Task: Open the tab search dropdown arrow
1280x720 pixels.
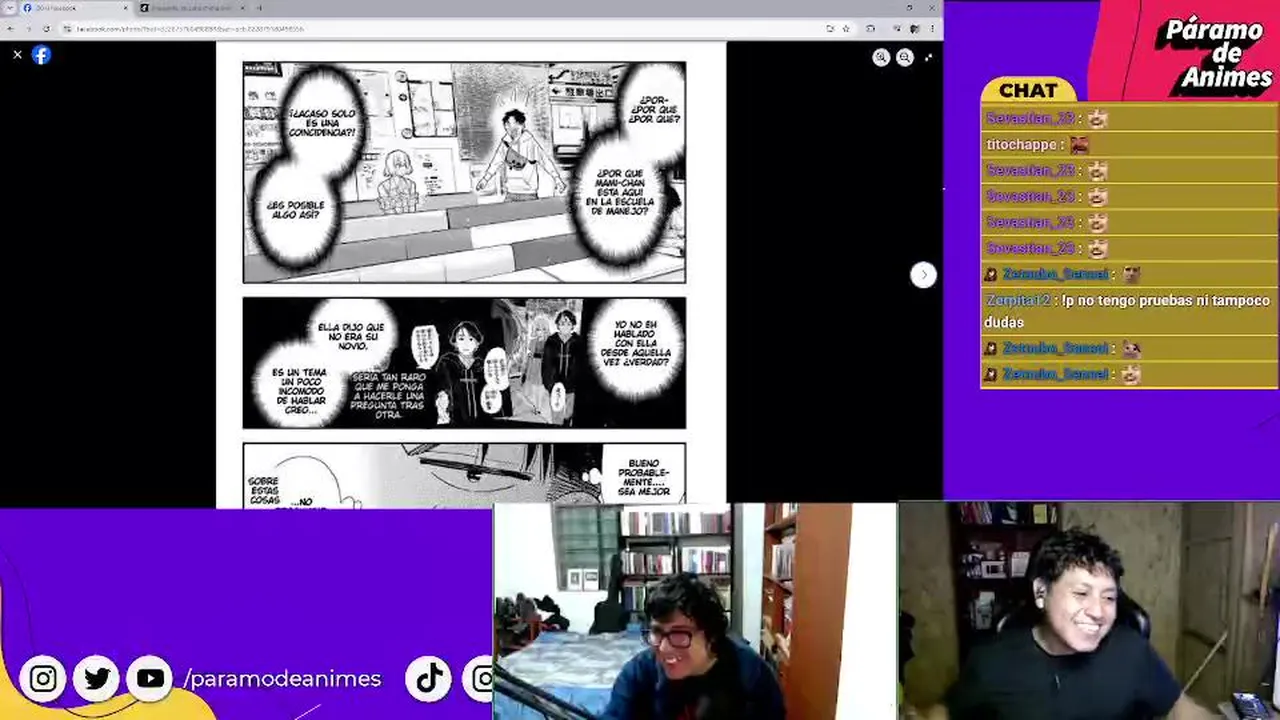Action: pos(9,8)
